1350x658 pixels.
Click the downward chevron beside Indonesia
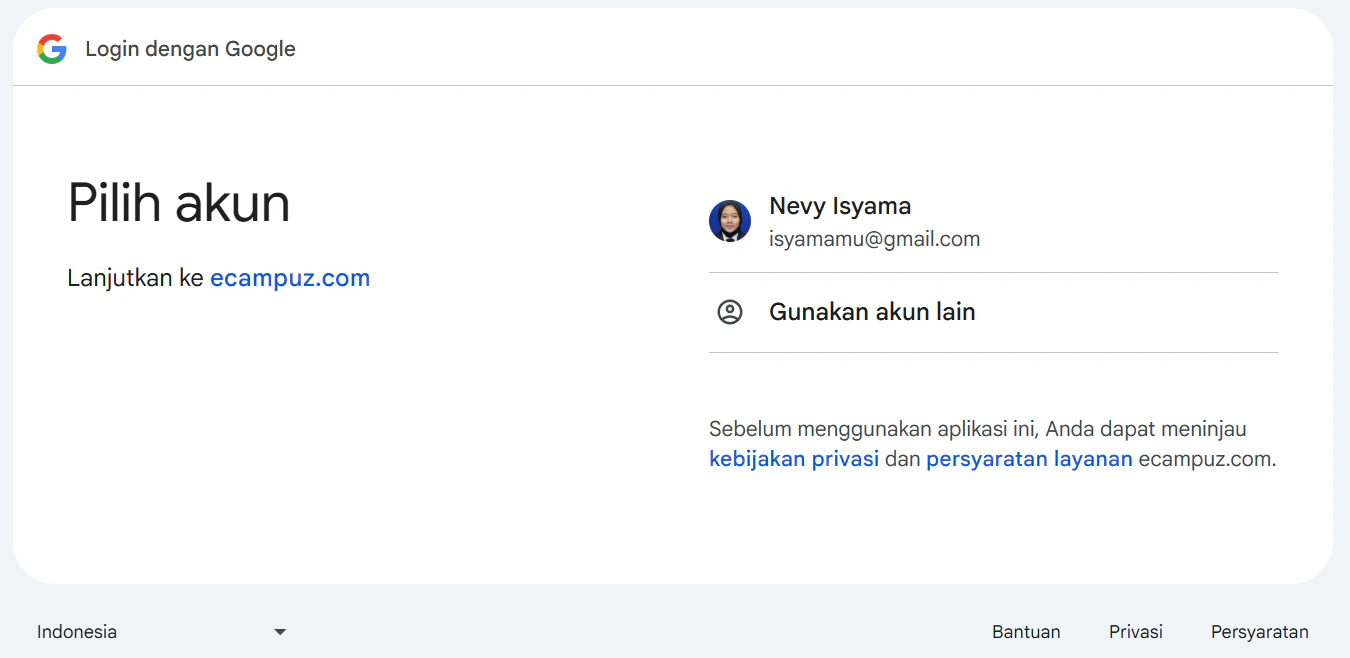point(280,631)
